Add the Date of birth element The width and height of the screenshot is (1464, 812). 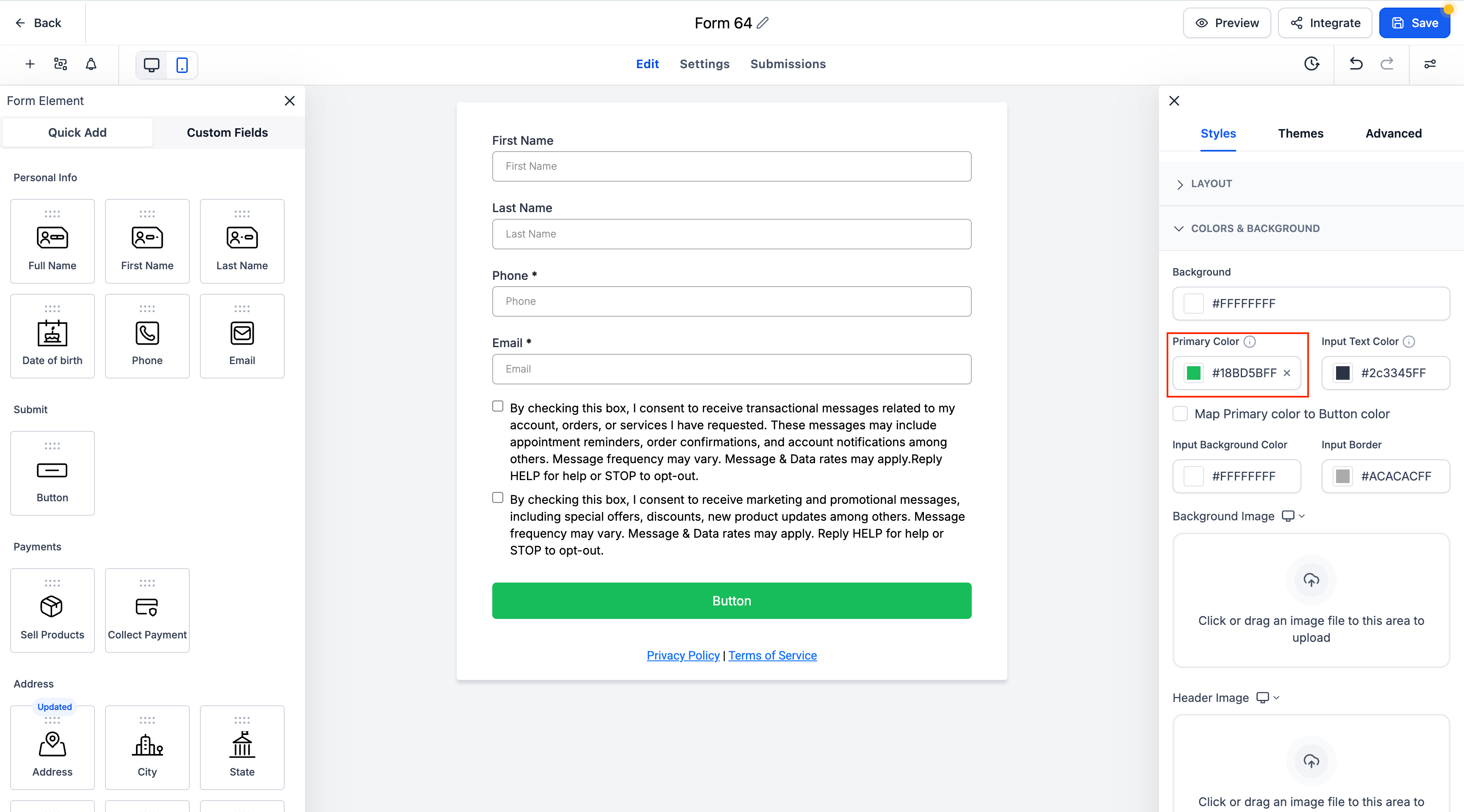point(52,336)
